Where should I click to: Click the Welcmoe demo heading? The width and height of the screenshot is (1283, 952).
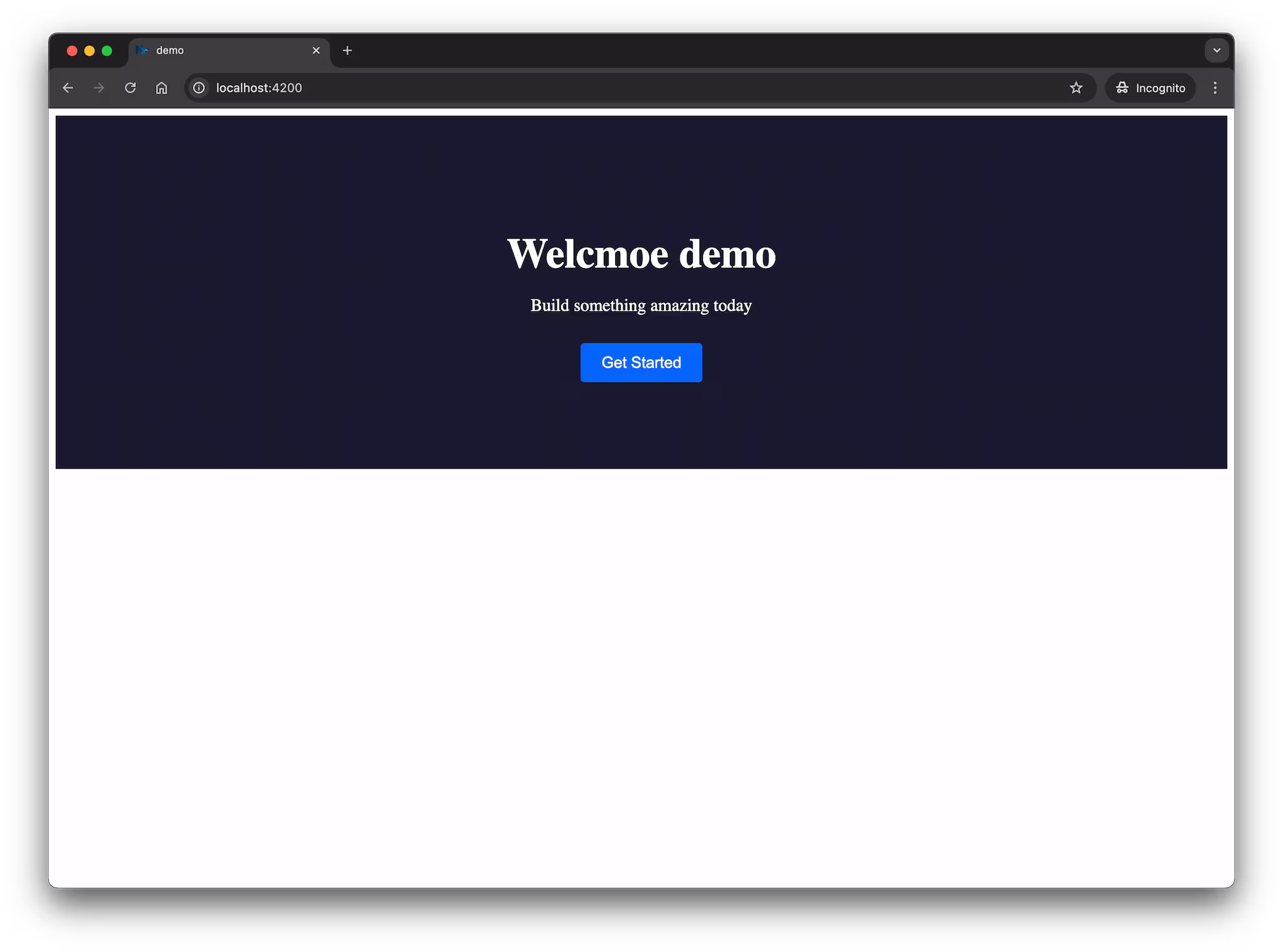pyautogui.click(x=641, y=254)
